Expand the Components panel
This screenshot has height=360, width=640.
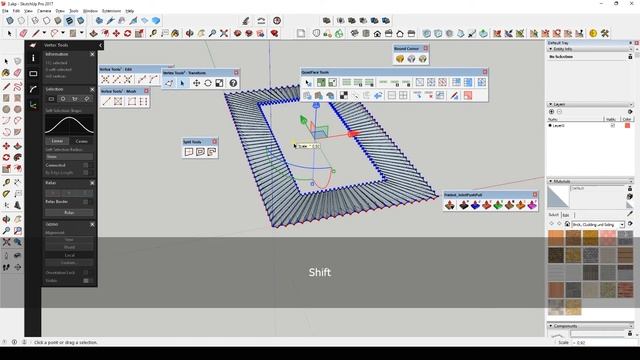pyautogui.click(x=551, y=326)
